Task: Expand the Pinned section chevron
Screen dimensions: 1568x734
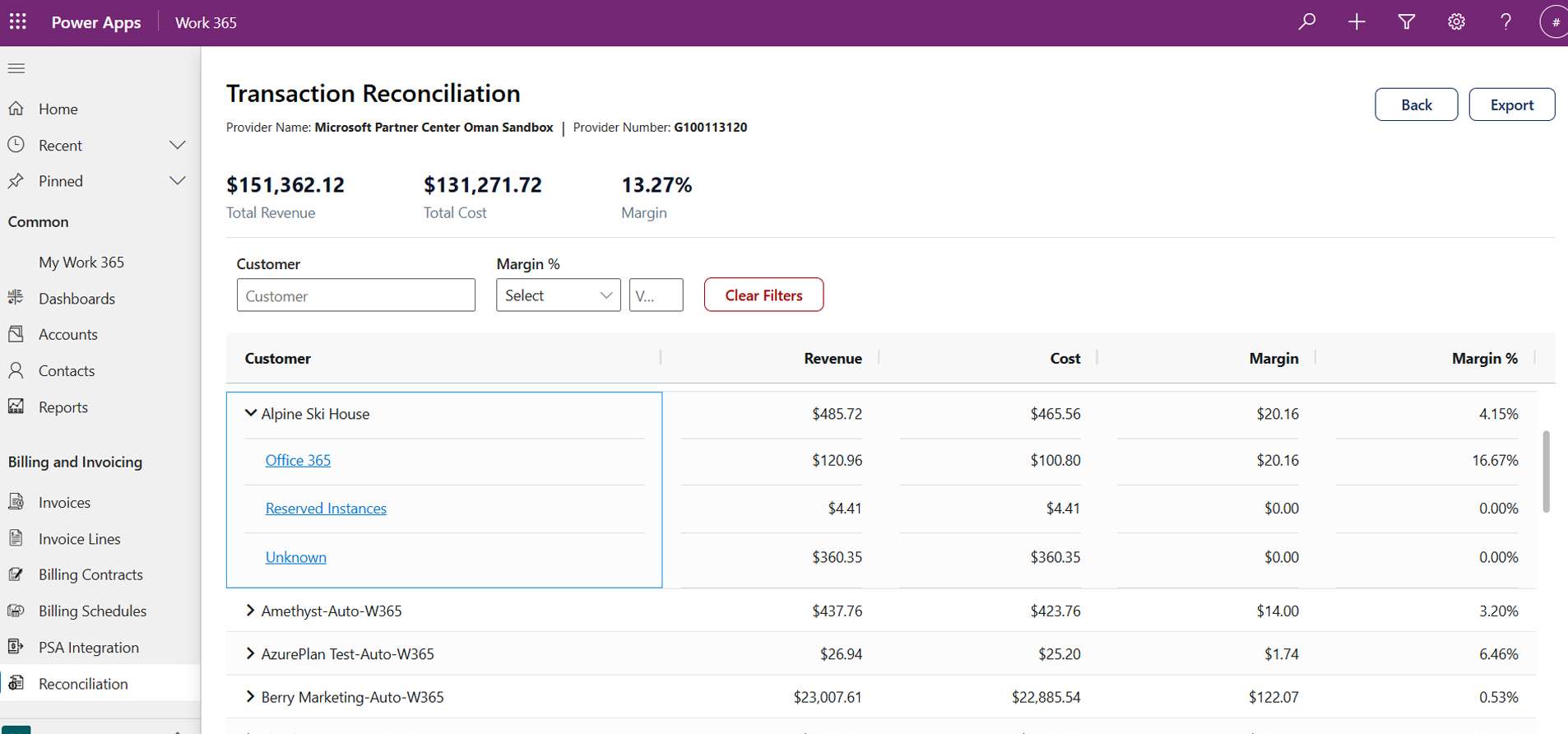Action: 177,180
